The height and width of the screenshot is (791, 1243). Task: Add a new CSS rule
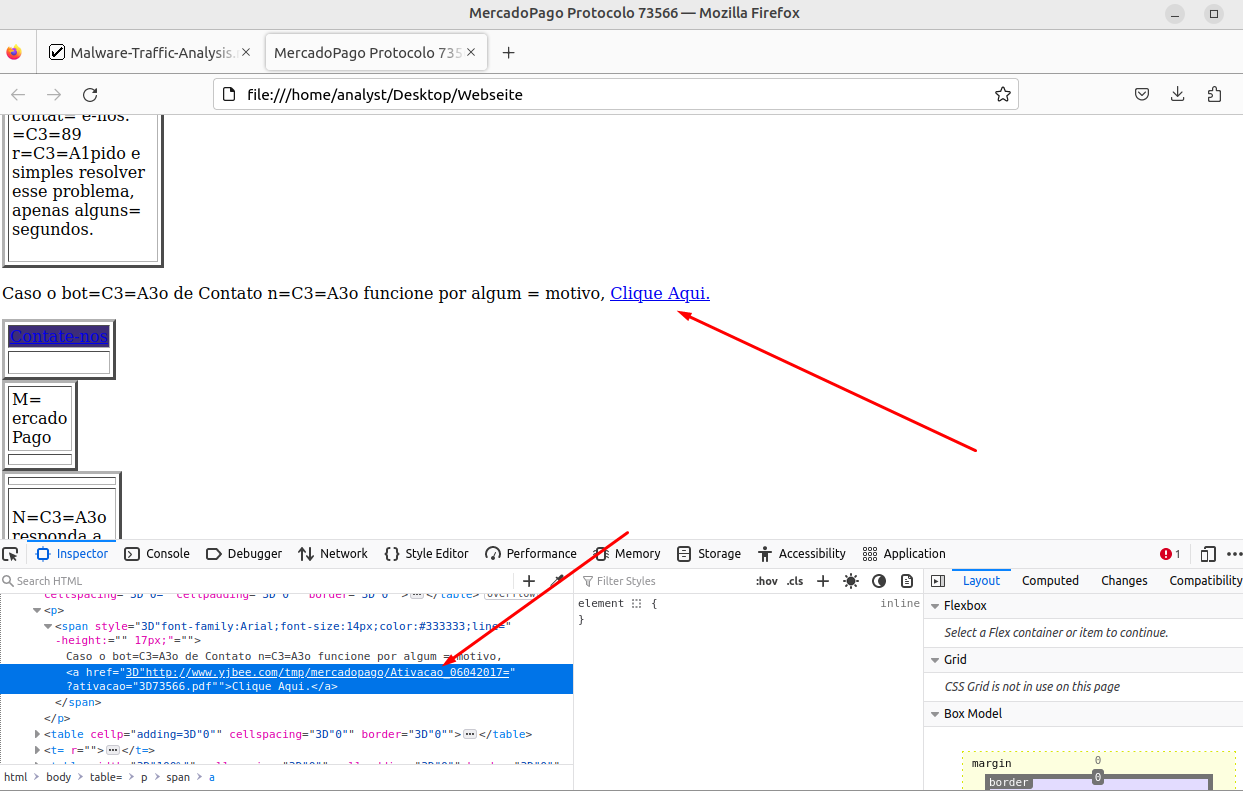pyautogui.click(x=823, y=581)
